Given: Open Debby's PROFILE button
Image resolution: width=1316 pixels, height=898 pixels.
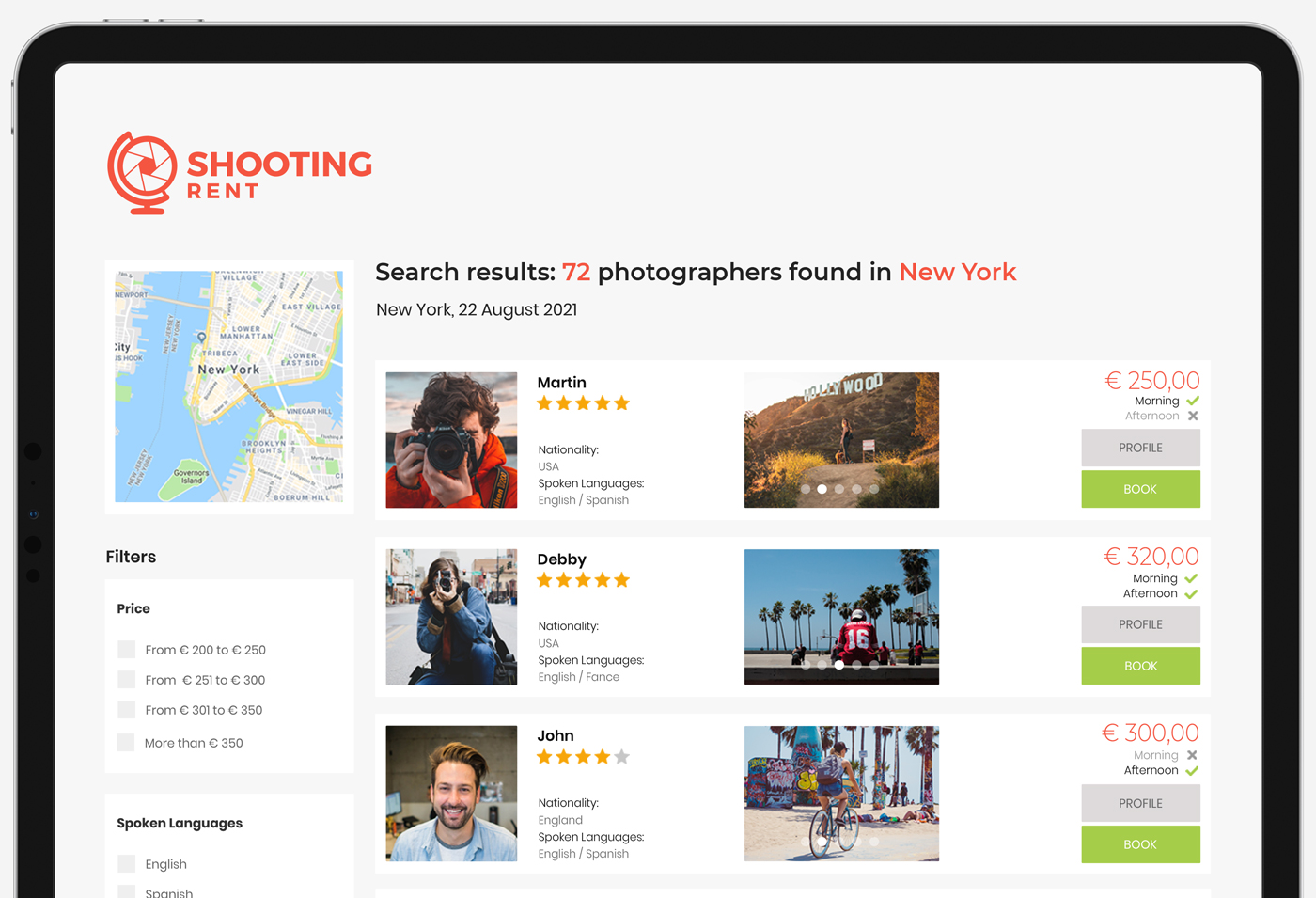Looking at the screenshot, I should click(1140, 624).
